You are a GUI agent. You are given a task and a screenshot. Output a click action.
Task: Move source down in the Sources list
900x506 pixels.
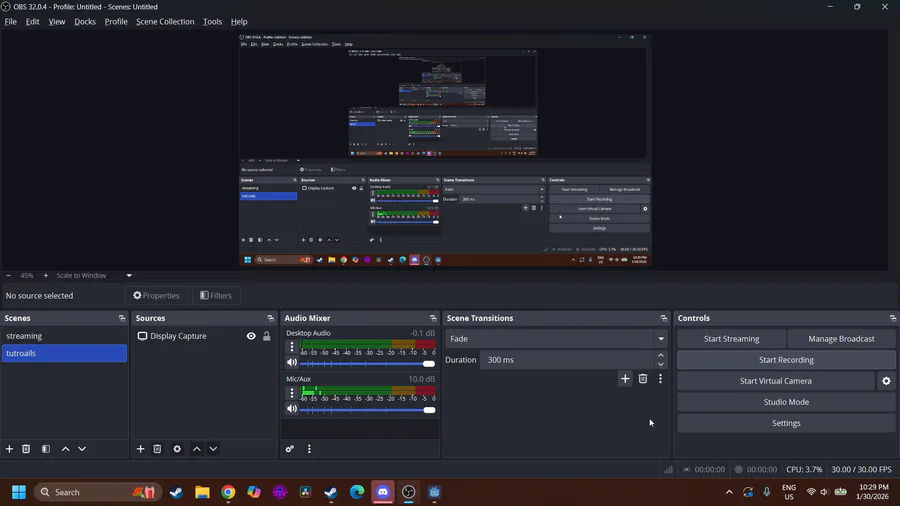[x=214, y=449]
